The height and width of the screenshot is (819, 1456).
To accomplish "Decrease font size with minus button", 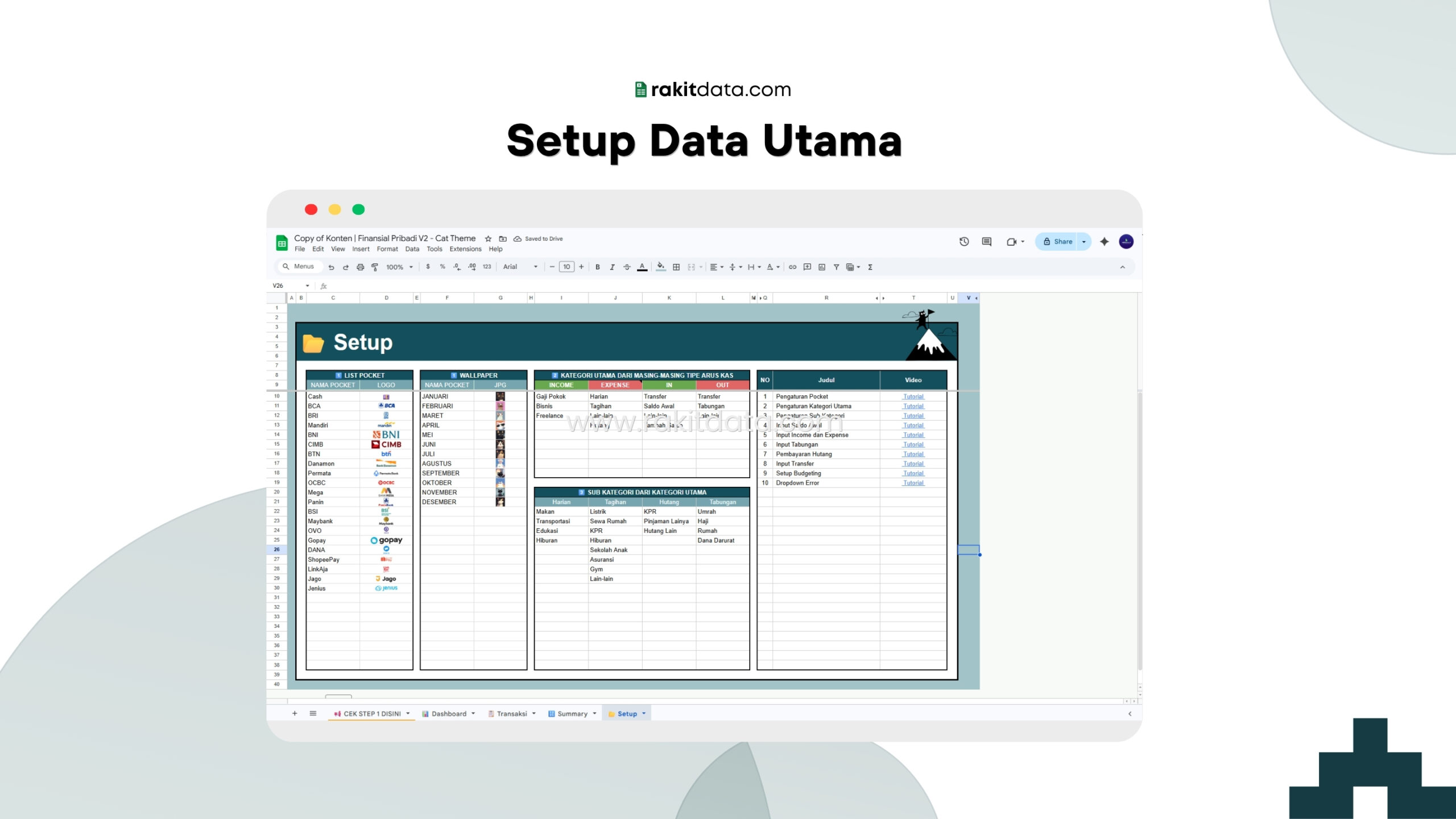I will coord(552,267).
